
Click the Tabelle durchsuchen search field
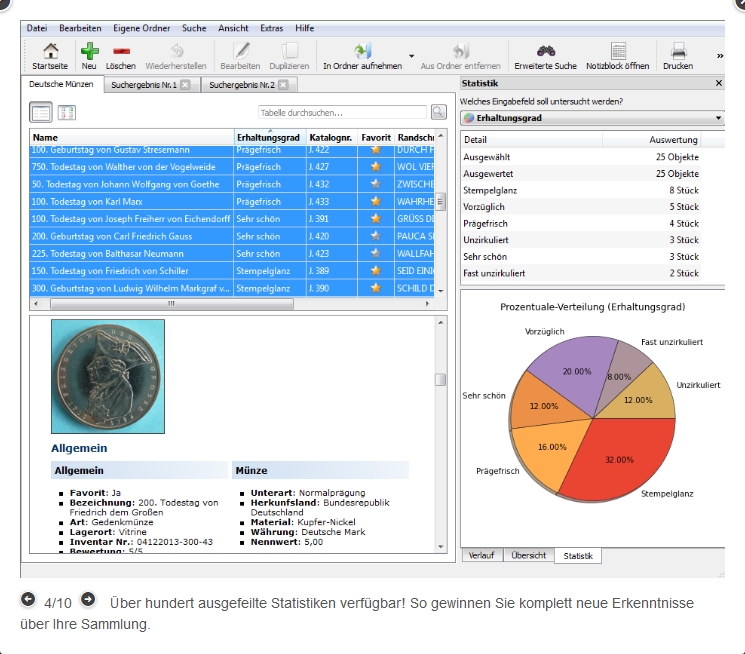coord(342,113)
